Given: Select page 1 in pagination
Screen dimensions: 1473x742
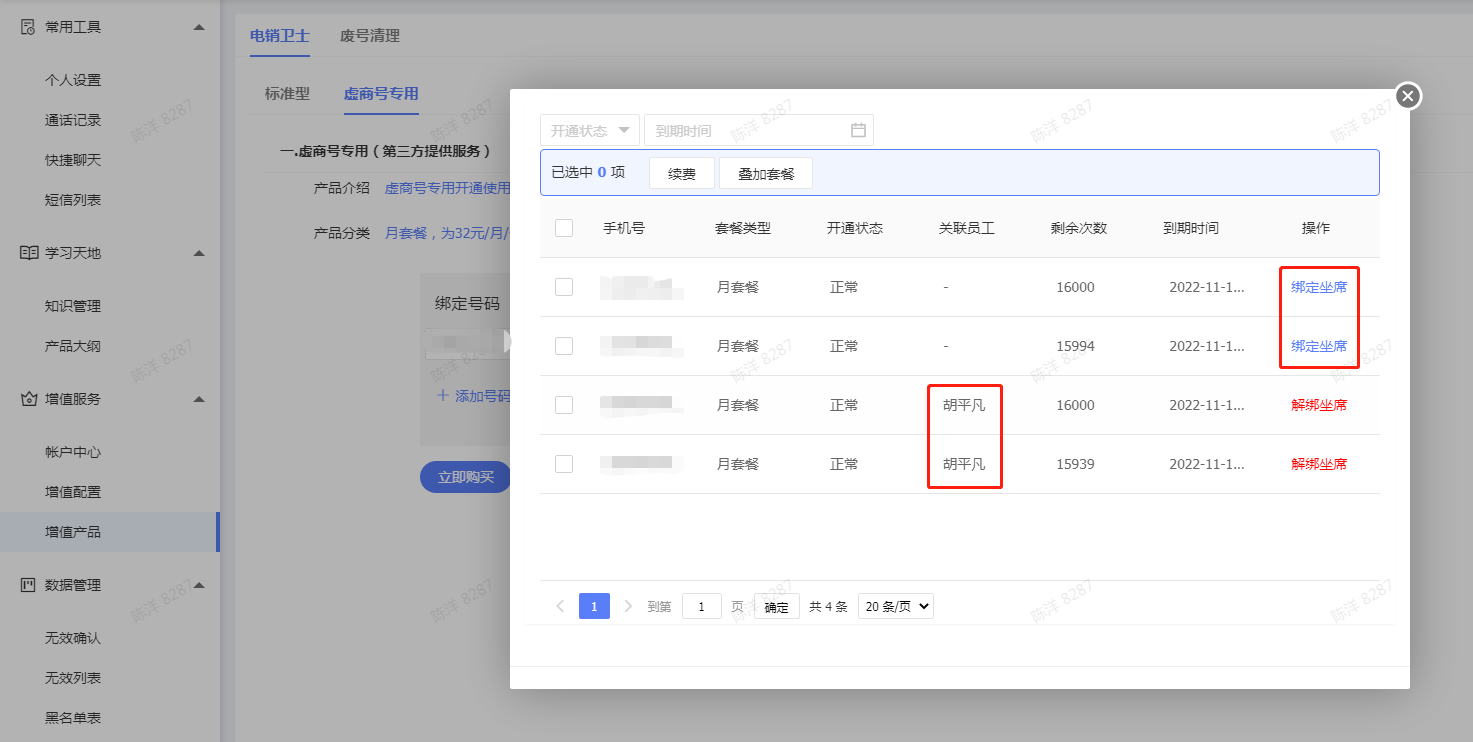Looking at the screenshot, I should point(594,606).
